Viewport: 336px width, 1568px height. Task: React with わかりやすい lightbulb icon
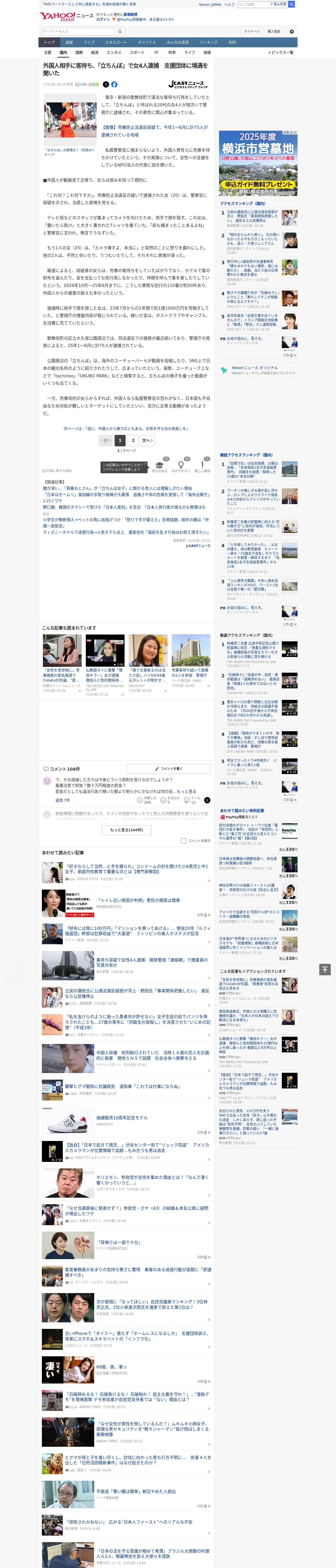click(181, 465)
